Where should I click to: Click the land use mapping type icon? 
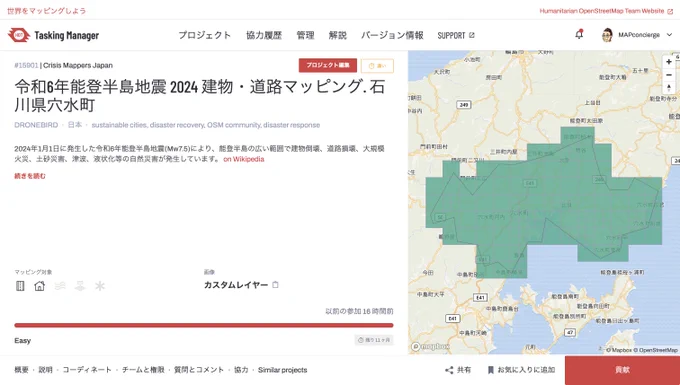click(x=80, y=286)
